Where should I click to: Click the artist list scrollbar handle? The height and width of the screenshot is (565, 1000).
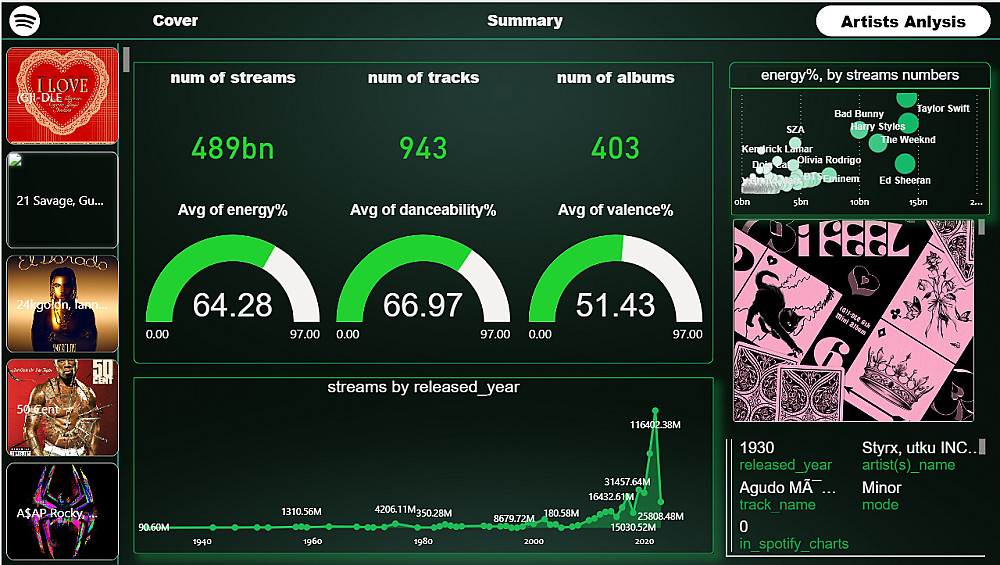(x=126, y=59)
